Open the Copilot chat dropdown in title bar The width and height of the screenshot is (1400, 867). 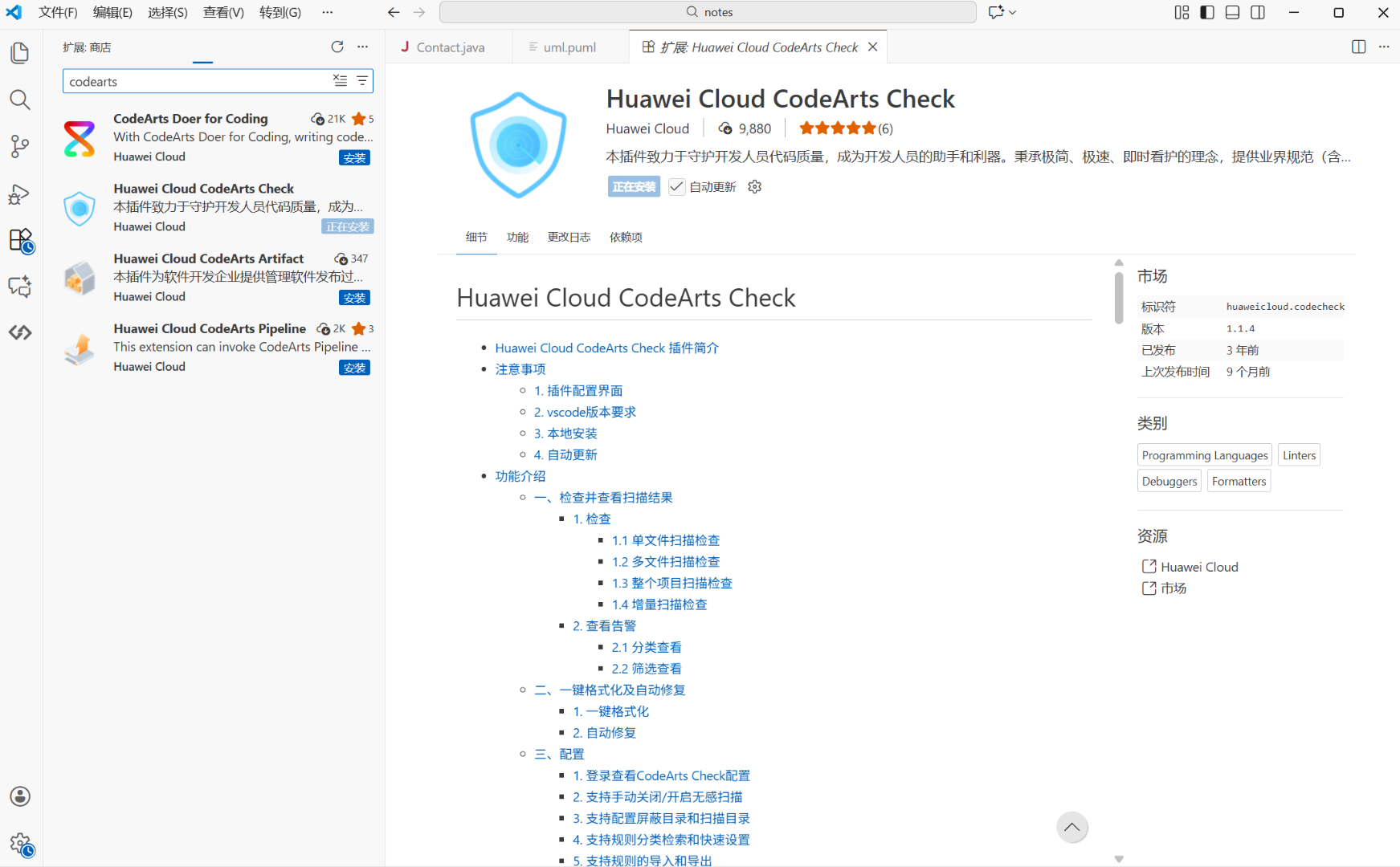tap(1002, 12)
